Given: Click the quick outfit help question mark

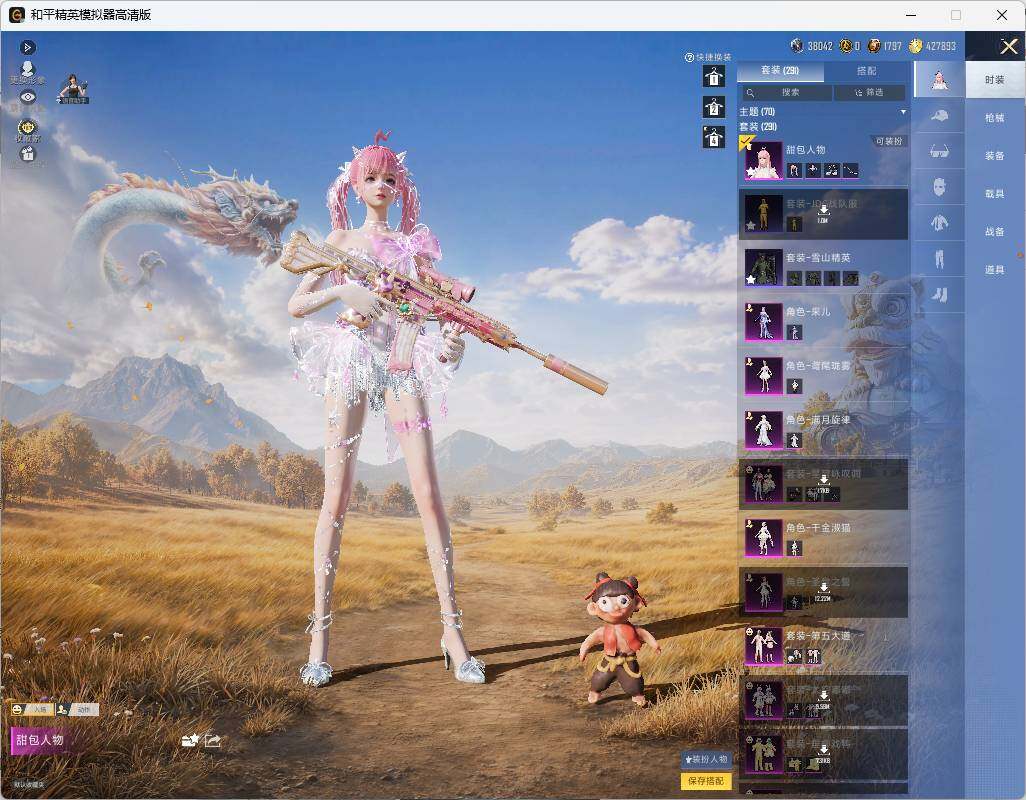Looking at the screenshot, I should (x=689, y=58).
